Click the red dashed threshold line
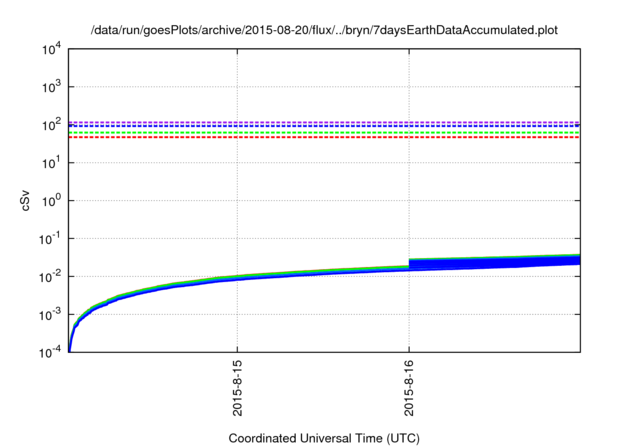 click(x=324, y=138)
